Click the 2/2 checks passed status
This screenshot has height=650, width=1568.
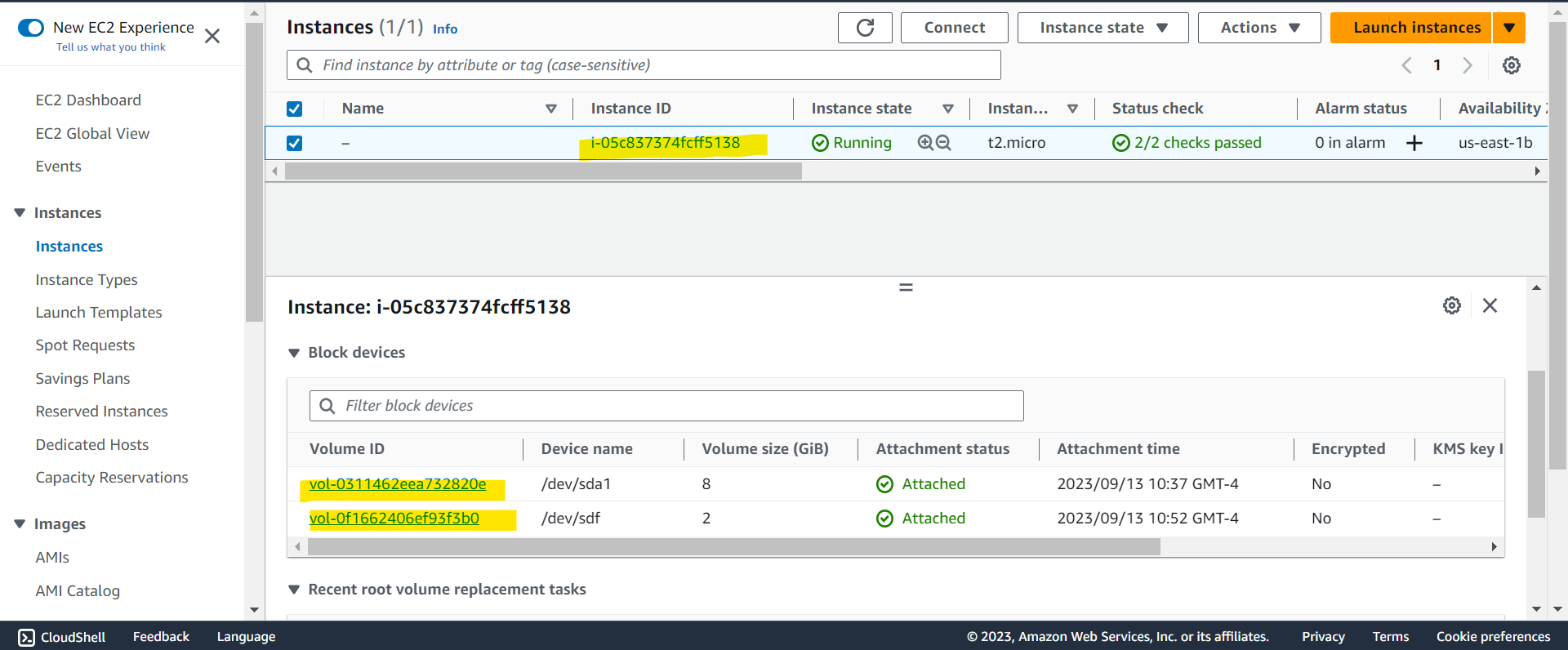coord(1197,143)
